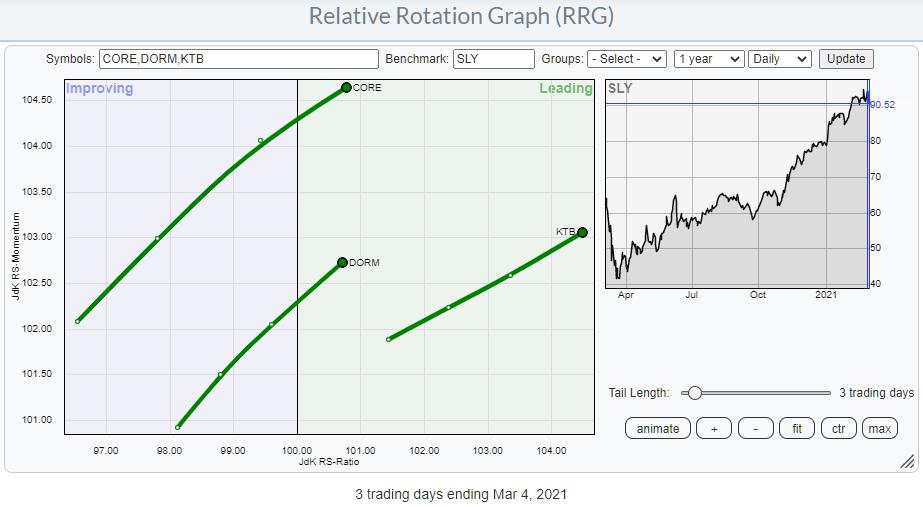
Task: Click the Improving quadrant label
Action: (99, 89)
